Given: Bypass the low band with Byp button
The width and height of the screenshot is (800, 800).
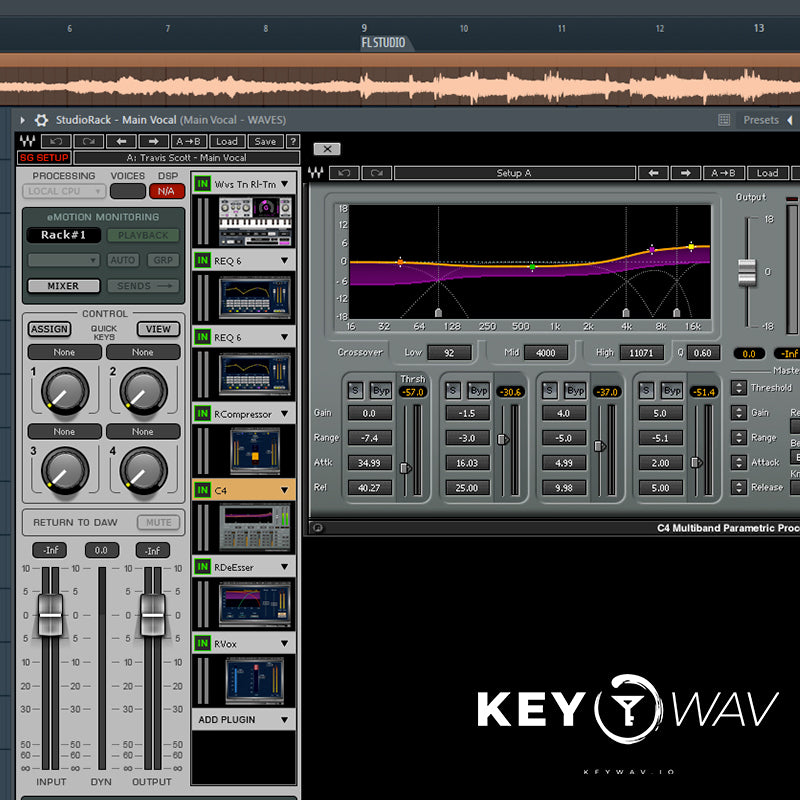Looking at the screenshot, I should (381, 390).
